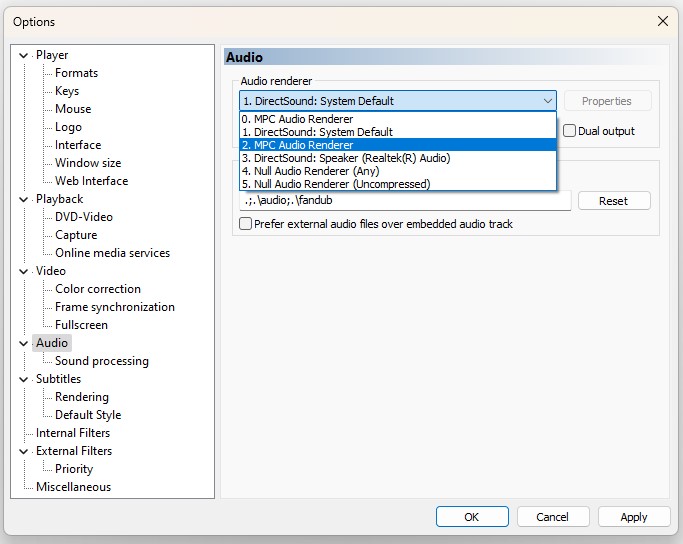Select Rendering under Subtitles

[x=82, y=397]
